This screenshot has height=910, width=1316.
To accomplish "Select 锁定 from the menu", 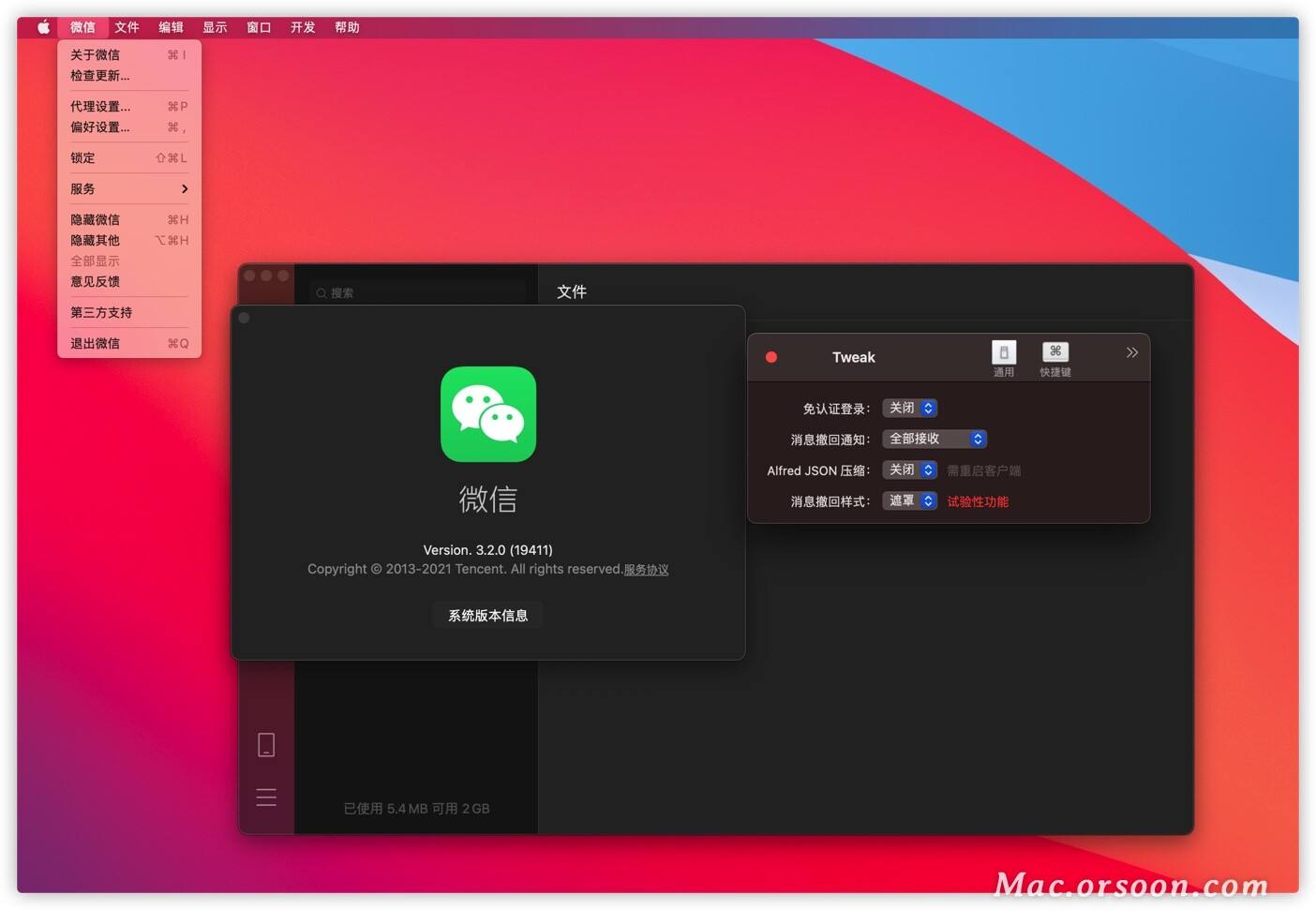I will [x=129, y=157].
